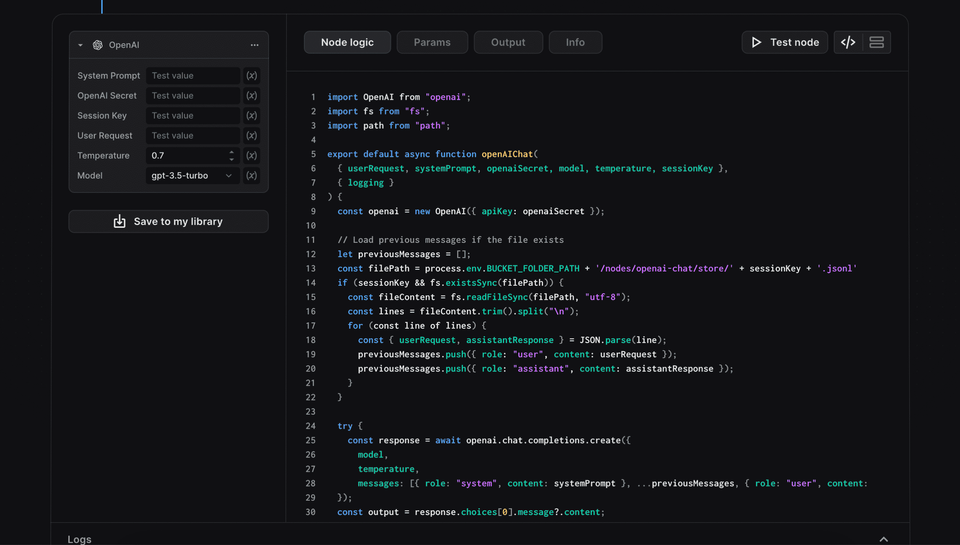Viewport: 960px width, 545px height.
Task: Select the Info tab
Action: click(x=575, y=42)
